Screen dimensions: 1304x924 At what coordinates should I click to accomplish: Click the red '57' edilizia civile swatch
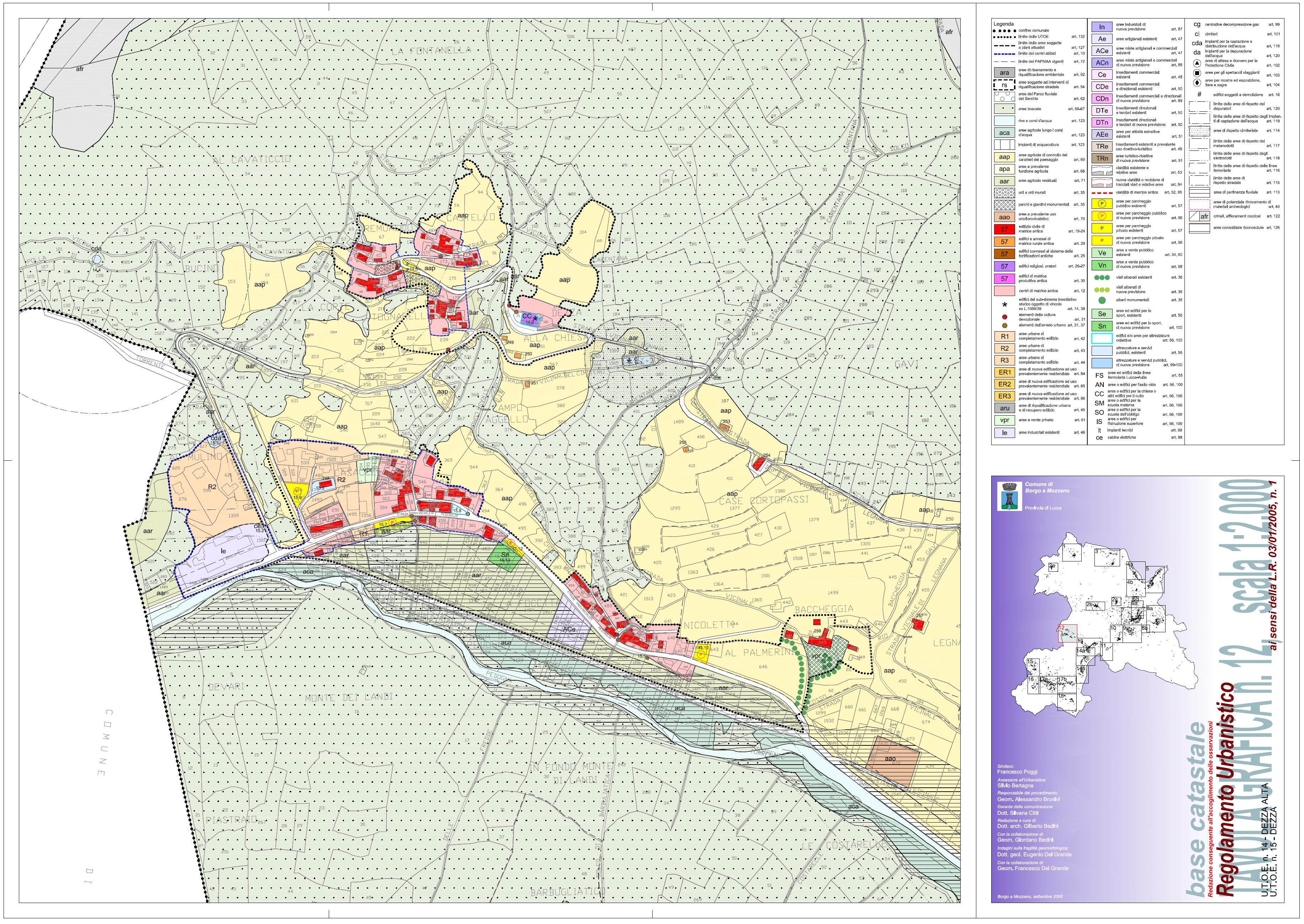pos(1005,229)
